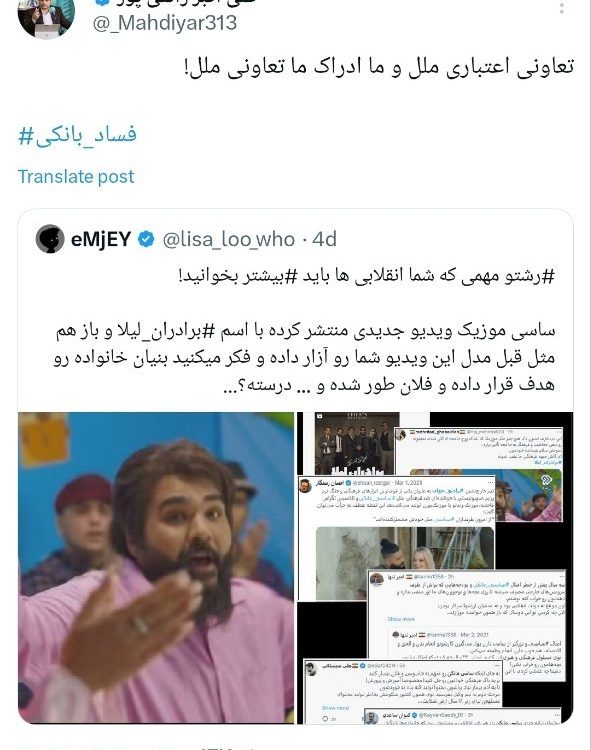Open the pink-shirt man video image
Viewport: 591px width, 750px height.
156,568
